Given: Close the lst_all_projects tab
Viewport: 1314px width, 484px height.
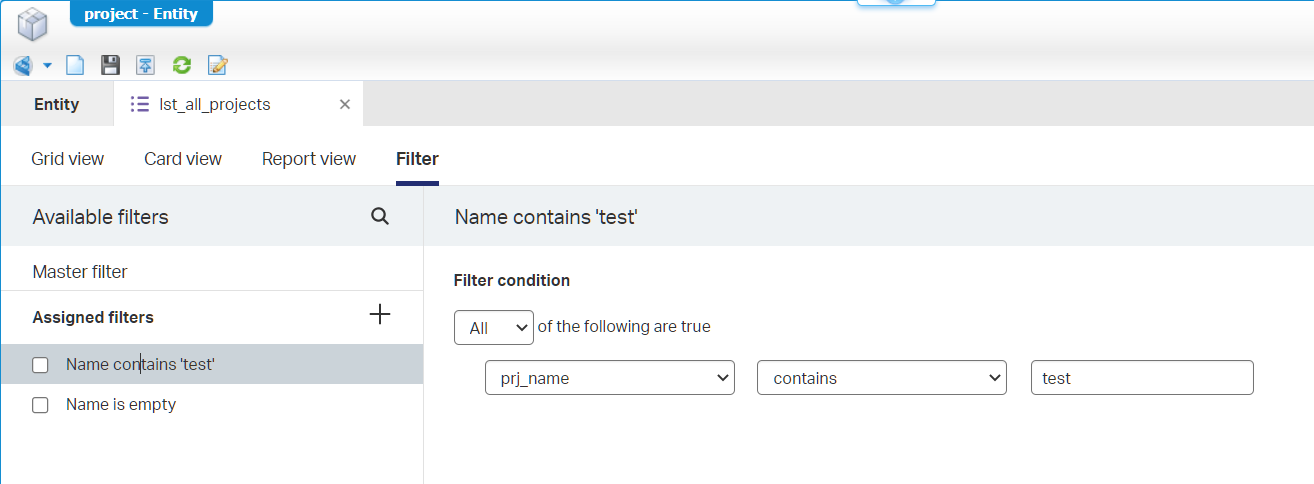Looking at the screenshot, I should pyautogui.click(x=345, y=104).
